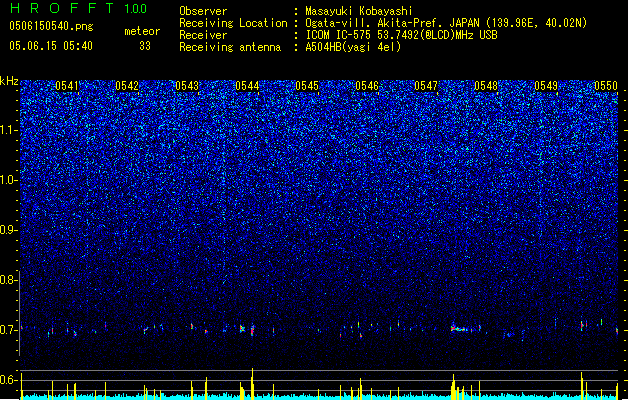
Task: Click the tallest yellow intensity spike near 0544
Action: pos(252,383)
